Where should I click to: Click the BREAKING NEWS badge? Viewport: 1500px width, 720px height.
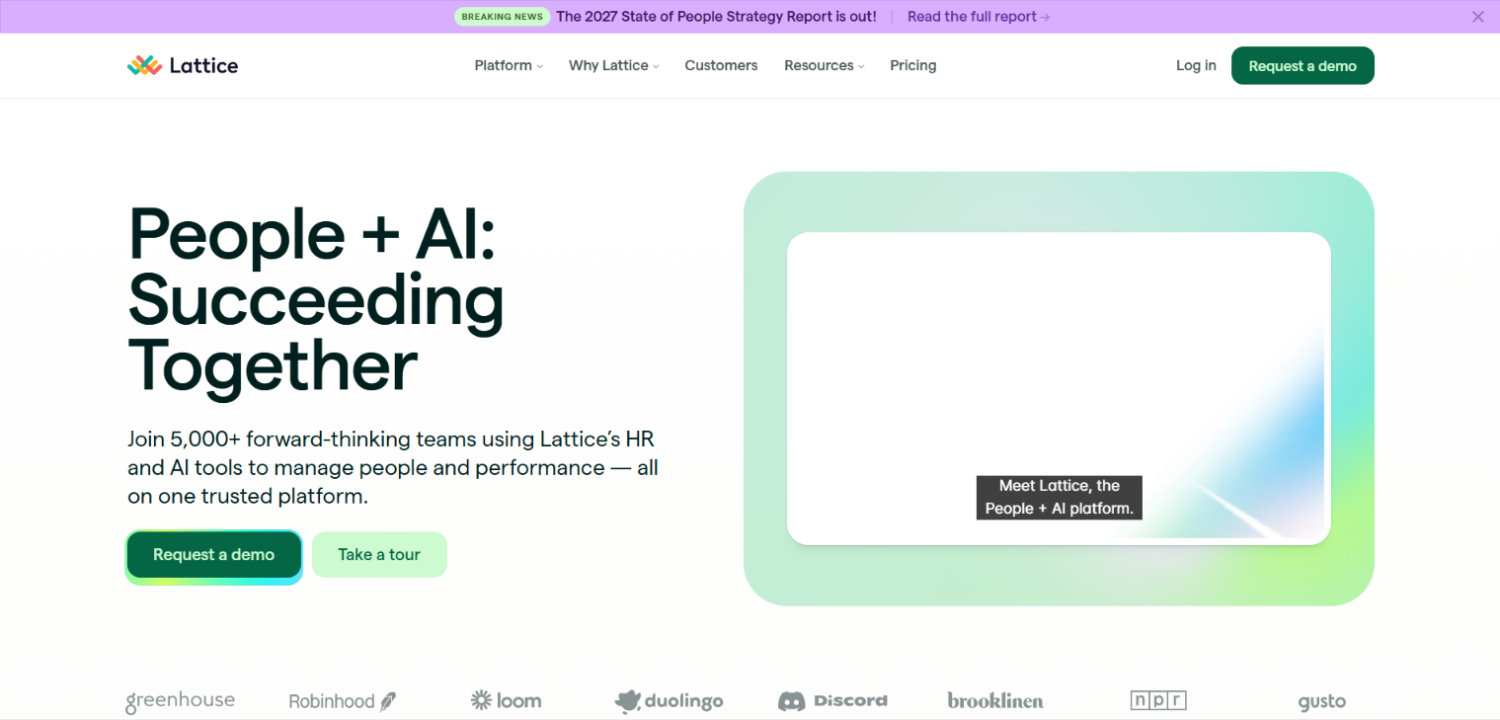coord(502,17)
